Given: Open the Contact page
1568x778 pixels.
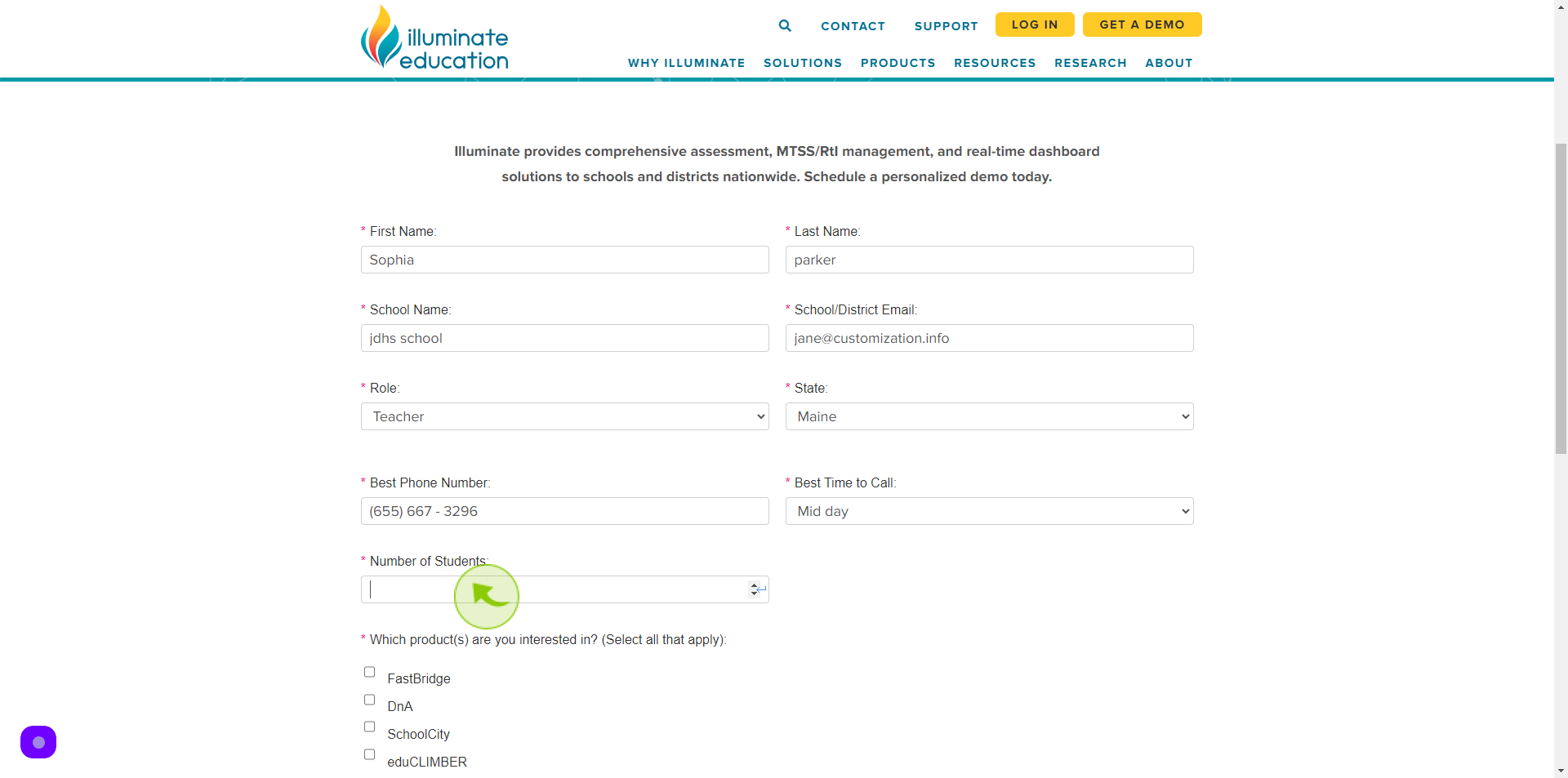Looking at the screenshot, I should [853, 26].
